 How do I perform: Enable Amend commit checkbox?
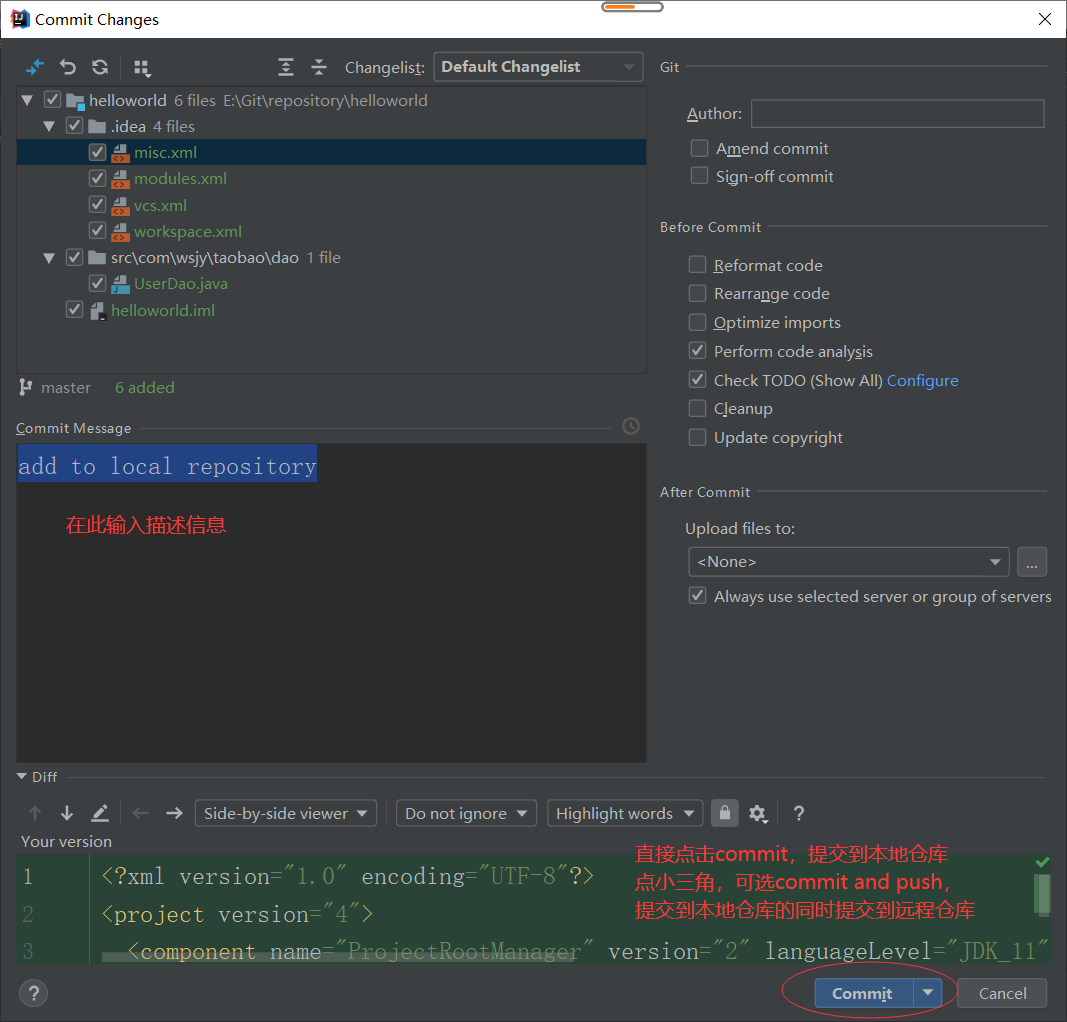click(x=699, y=148)
